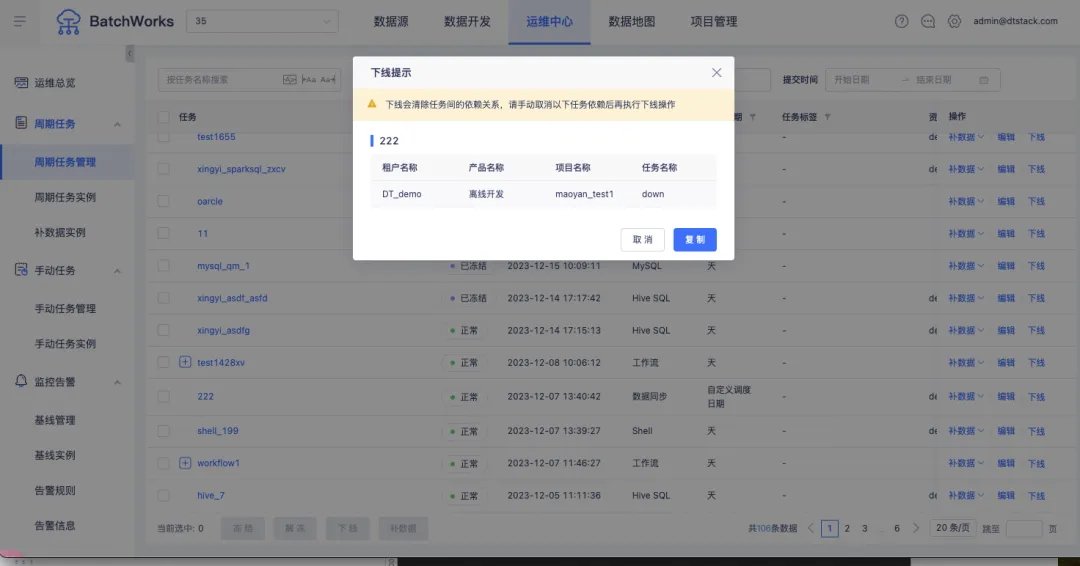The width and height of the screenshot is (1080, 566).
Task: Select all tasks via header checkbox
Action: [x=163, y=117]
